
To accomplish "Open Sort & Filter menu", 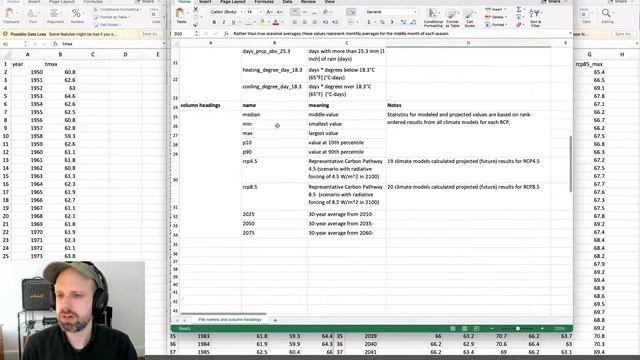I will click(535, 18).
